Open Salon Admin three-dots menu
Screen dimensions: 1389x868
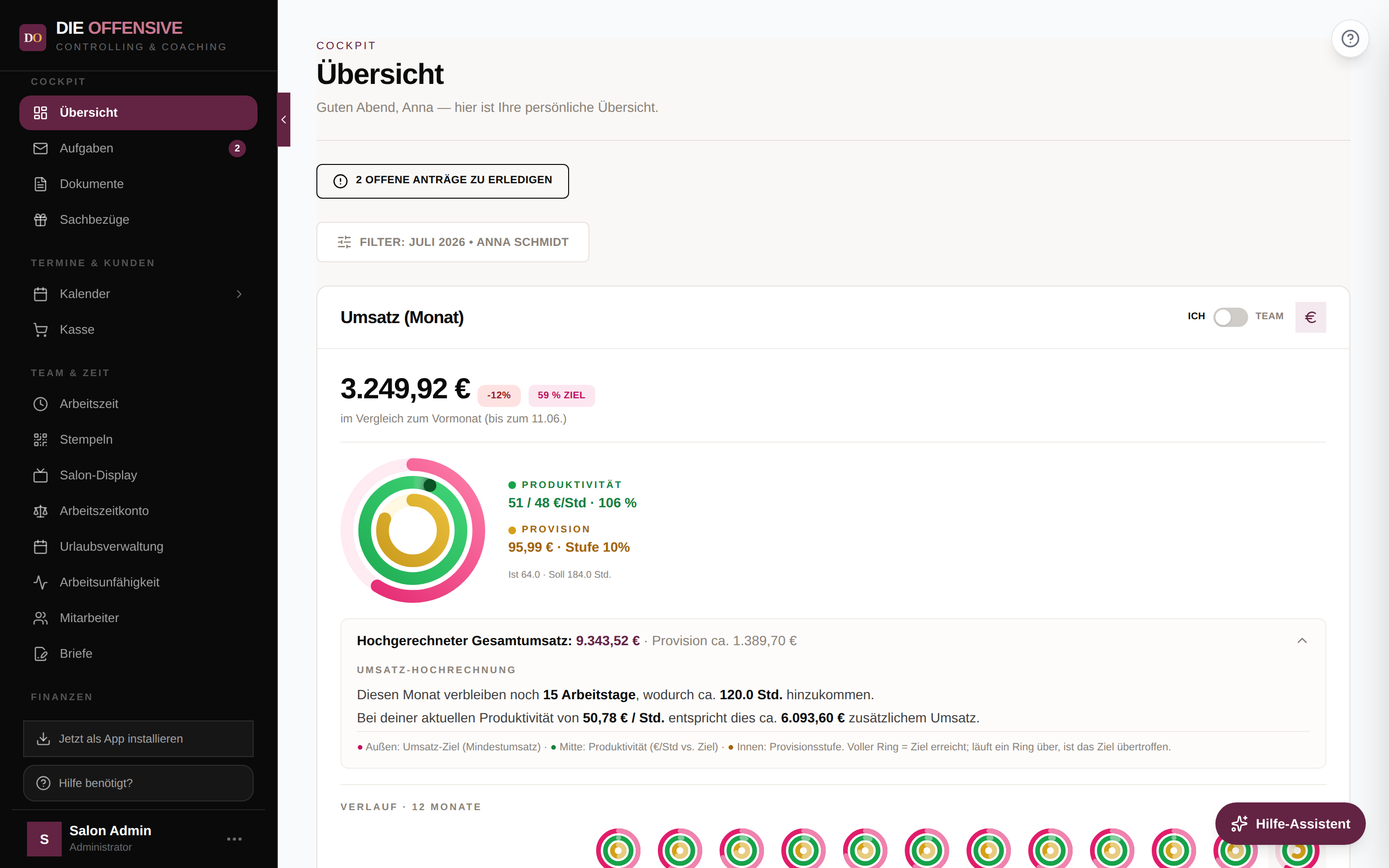(234, 839)
